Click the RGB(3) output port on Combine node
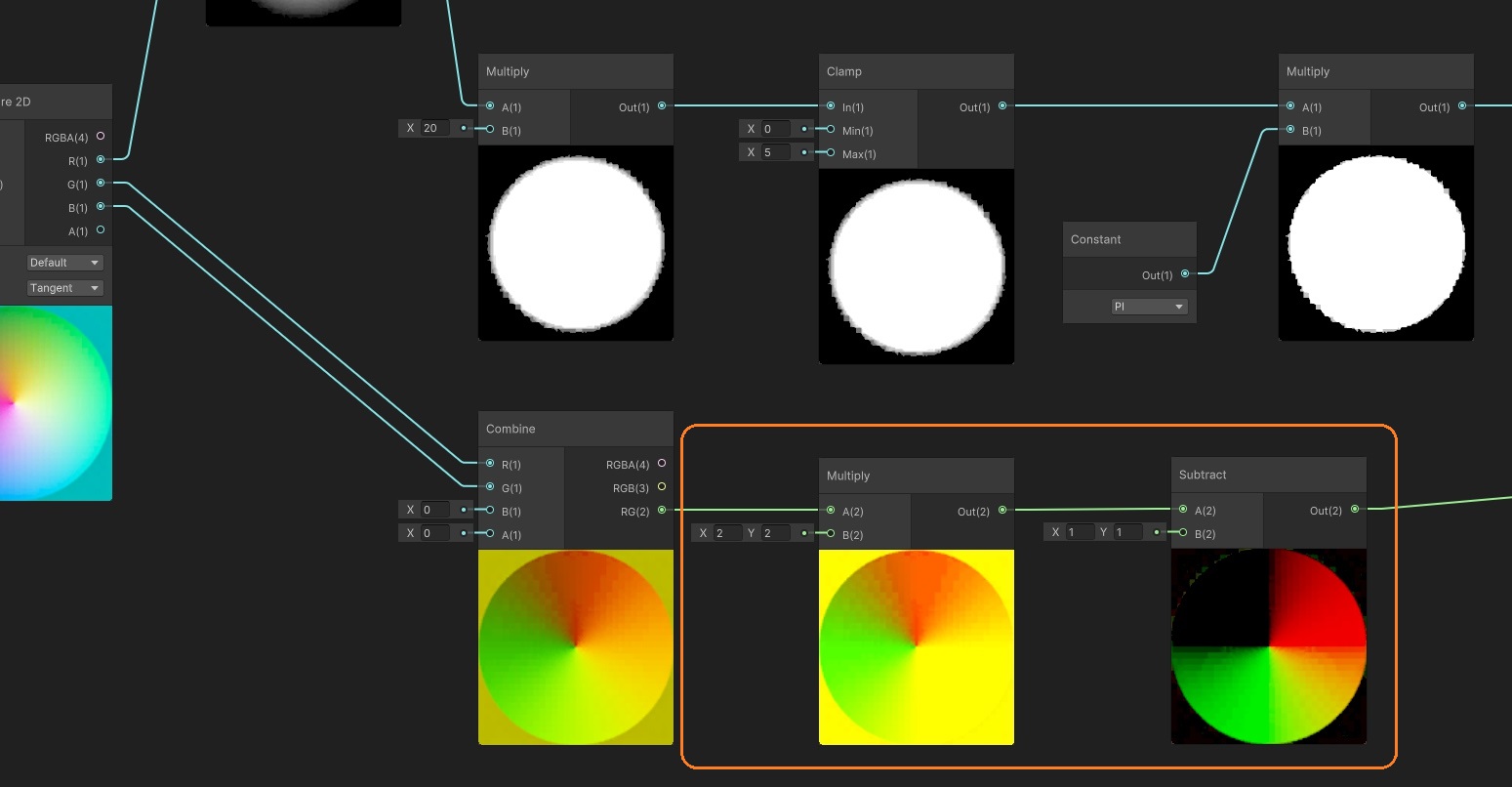Image resolution: width=1512 pixels, height=787 pixels. coord(662,487)
